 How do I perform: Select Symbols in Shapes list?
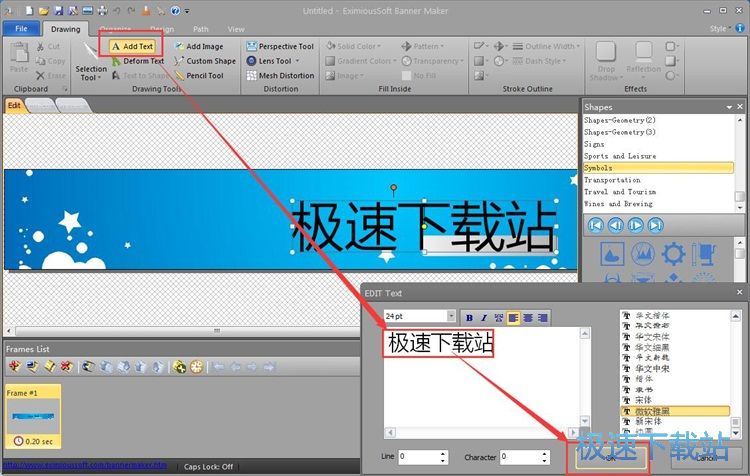pyautogui.click(x=658, y=168)
